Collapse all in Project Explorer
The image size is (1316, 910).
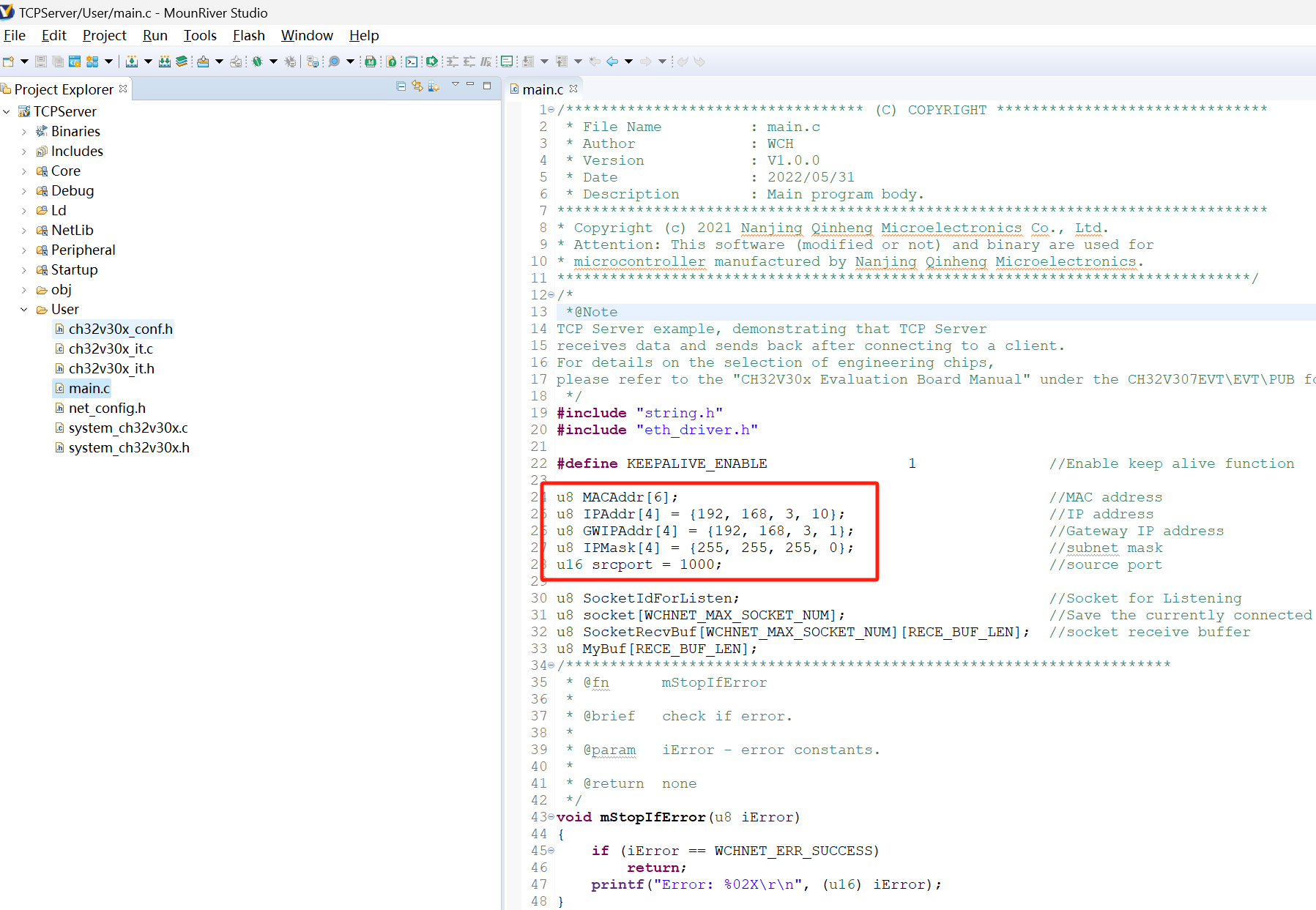401,86
